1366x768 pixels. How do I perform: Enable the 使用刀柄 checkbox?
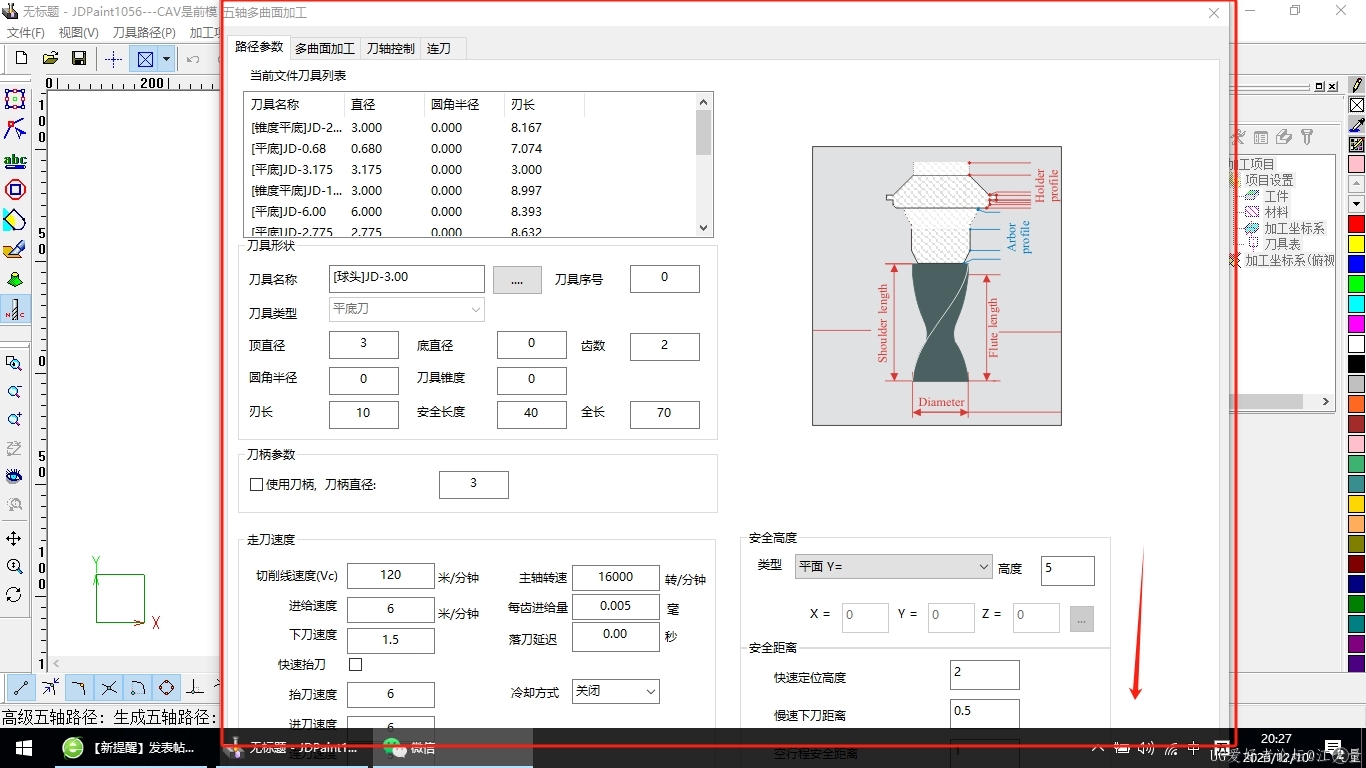click(x=257, y=484)
